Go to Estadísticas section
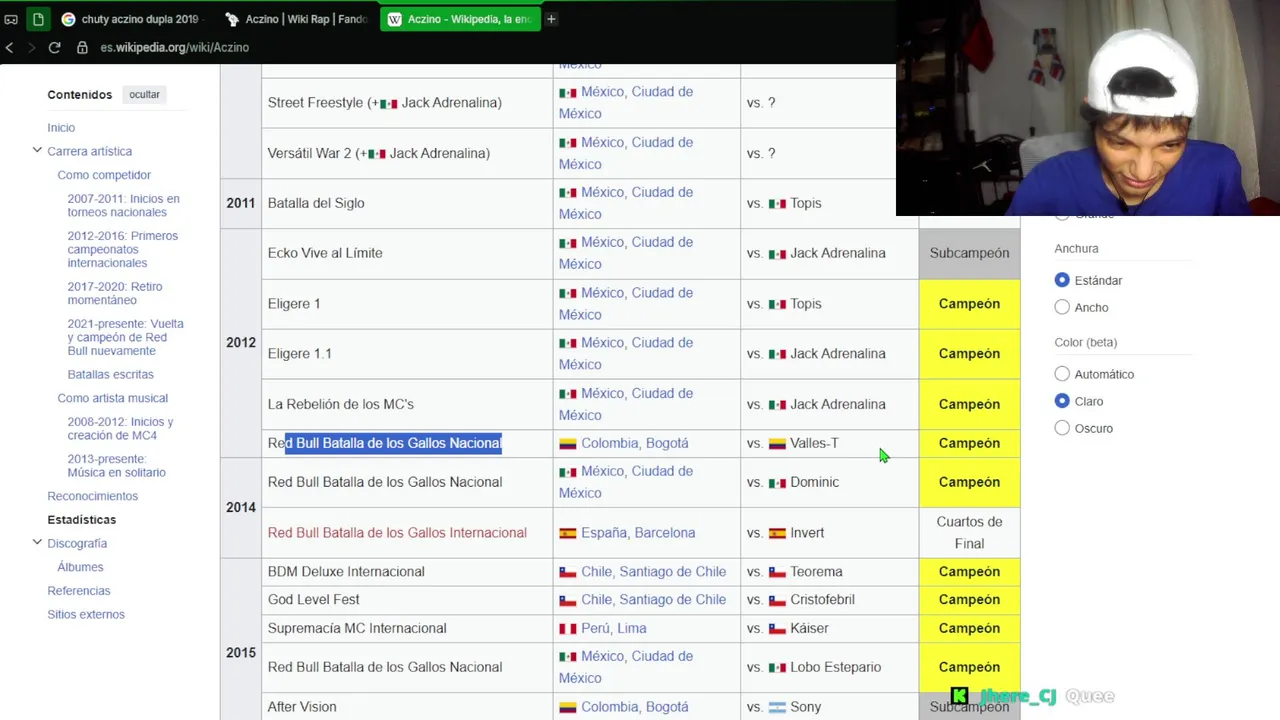The image size is (1280, 720). click(x=81, y=520)
